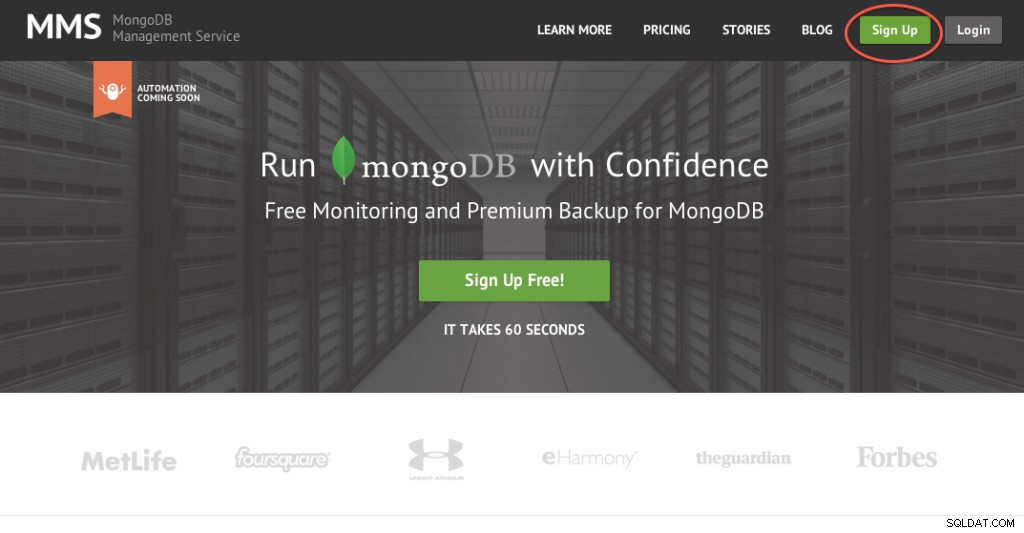
Task: Click the eHarmony customer logo
Action: tap(589, 458)
